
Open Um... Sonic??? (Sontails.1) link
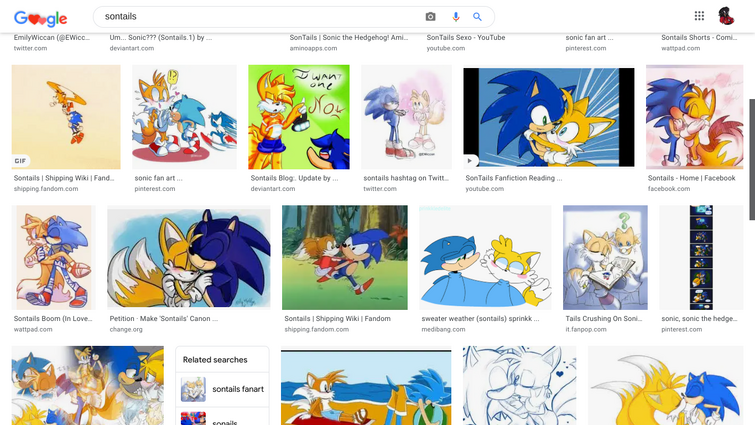[x=161, y=38]
